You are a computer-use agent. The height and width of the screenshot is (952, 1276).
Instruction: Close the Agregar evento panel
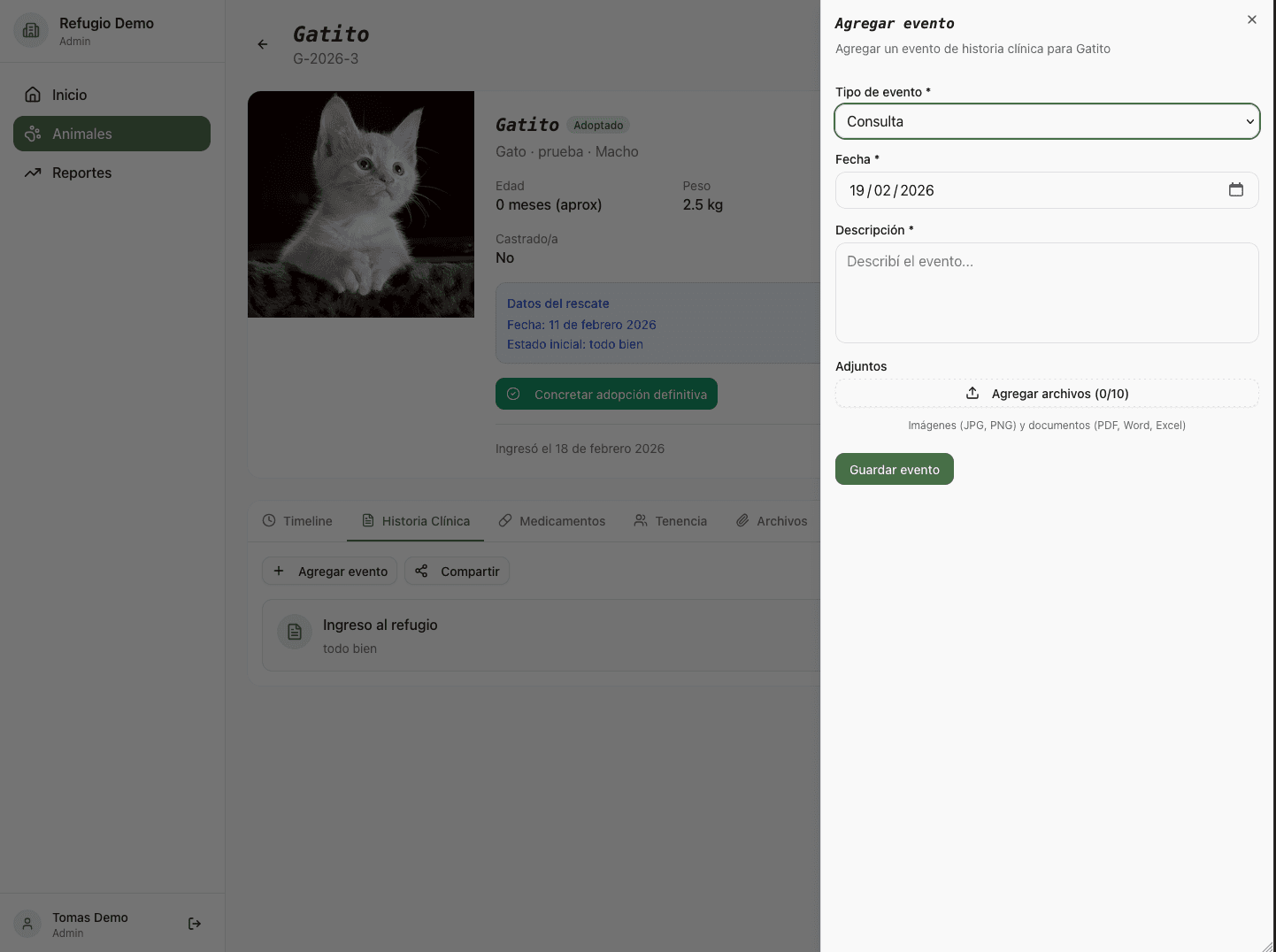click(x=1251, y=19)
